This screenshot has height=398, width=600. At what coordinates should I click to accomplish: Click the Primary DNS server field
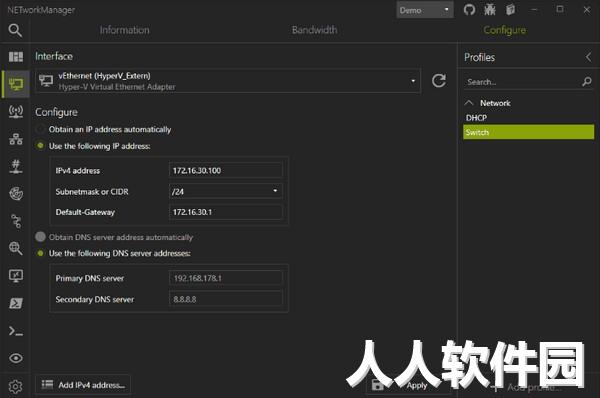[225, 278]
